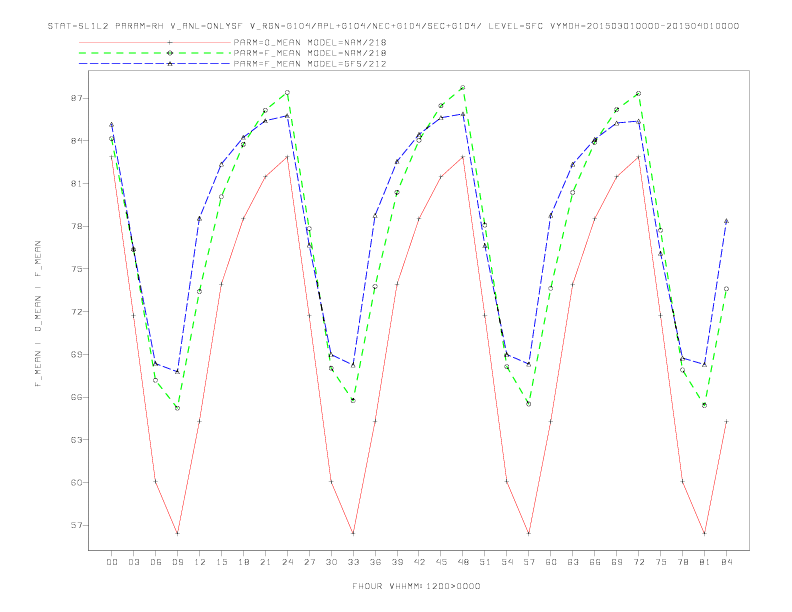The height and width of the screenshot is (612, 792).
Task: Click y-axis tick value 81
Action: pos(77,183)
